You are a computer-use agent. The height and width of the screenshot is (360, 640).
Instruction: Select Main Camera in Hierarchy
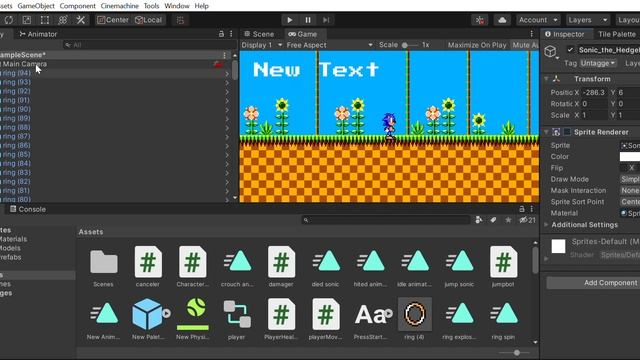24,64
